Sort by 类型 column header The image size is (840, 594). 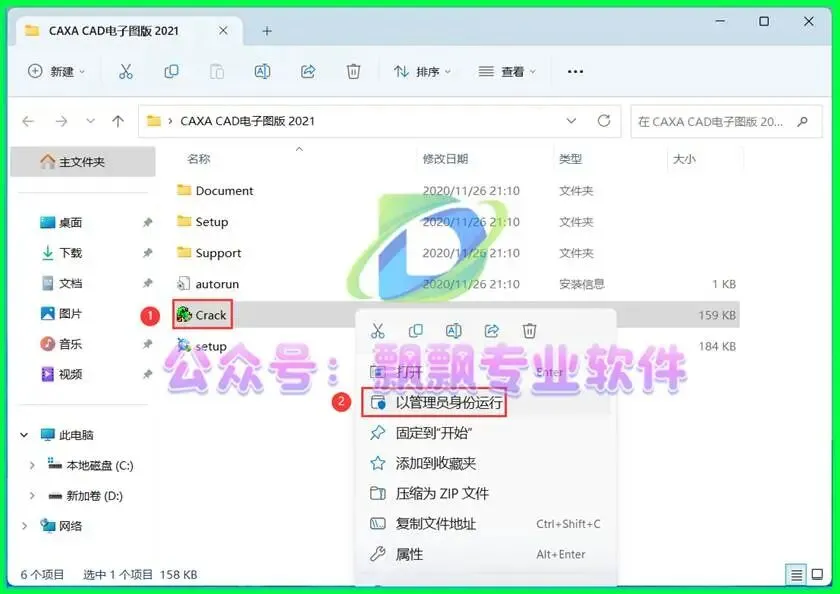point(571,159)
